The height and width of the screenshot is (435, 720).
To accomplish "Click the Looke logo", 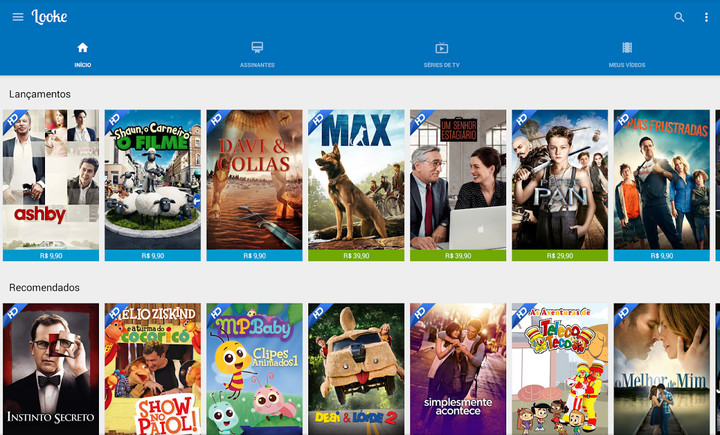I will point(49,17).
